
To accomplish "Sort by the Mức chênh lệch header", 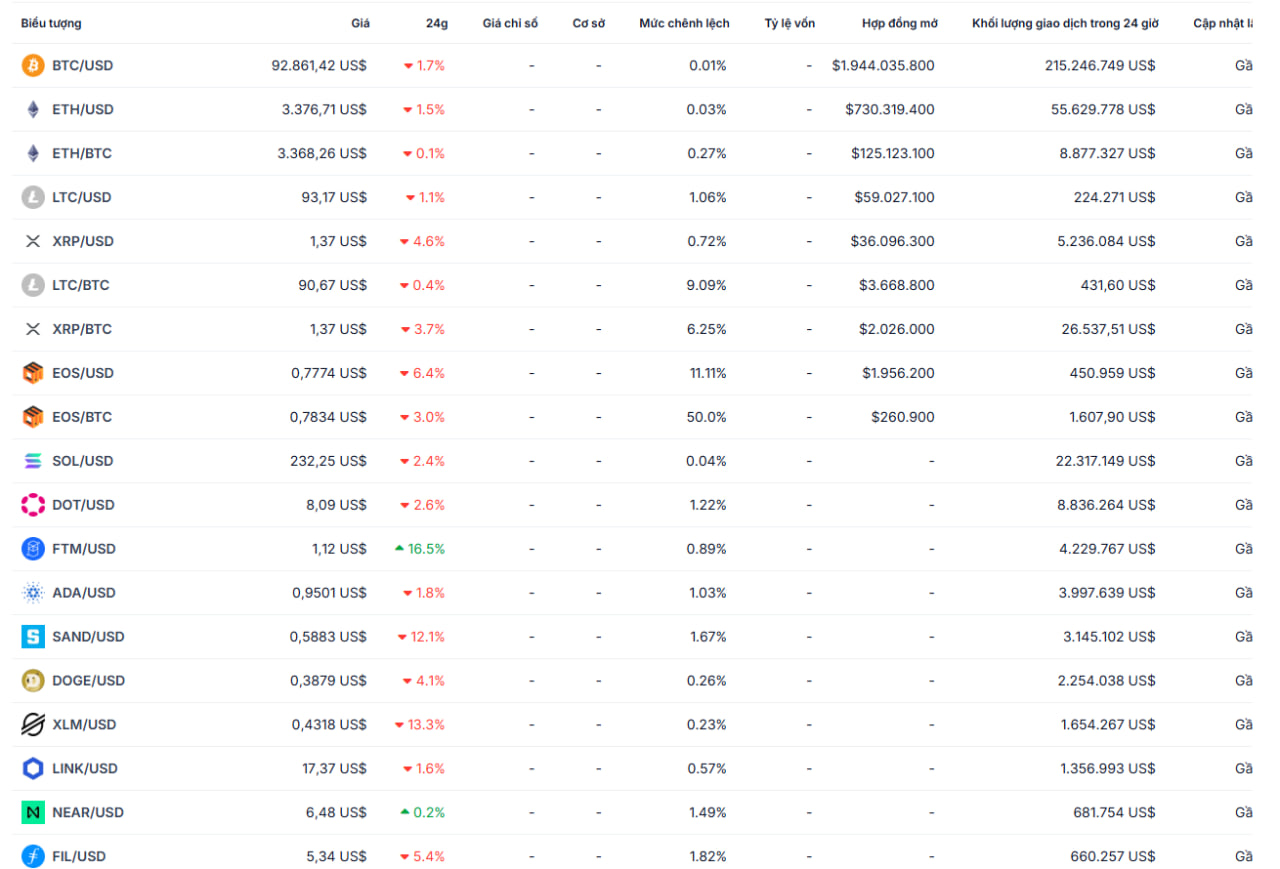I will click(x=685, y=23).
